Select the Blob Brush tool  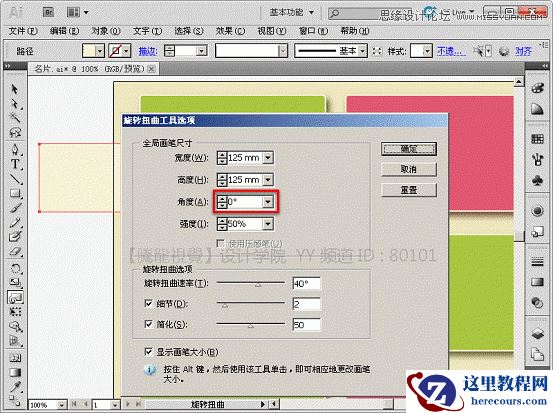click(15, 237)
